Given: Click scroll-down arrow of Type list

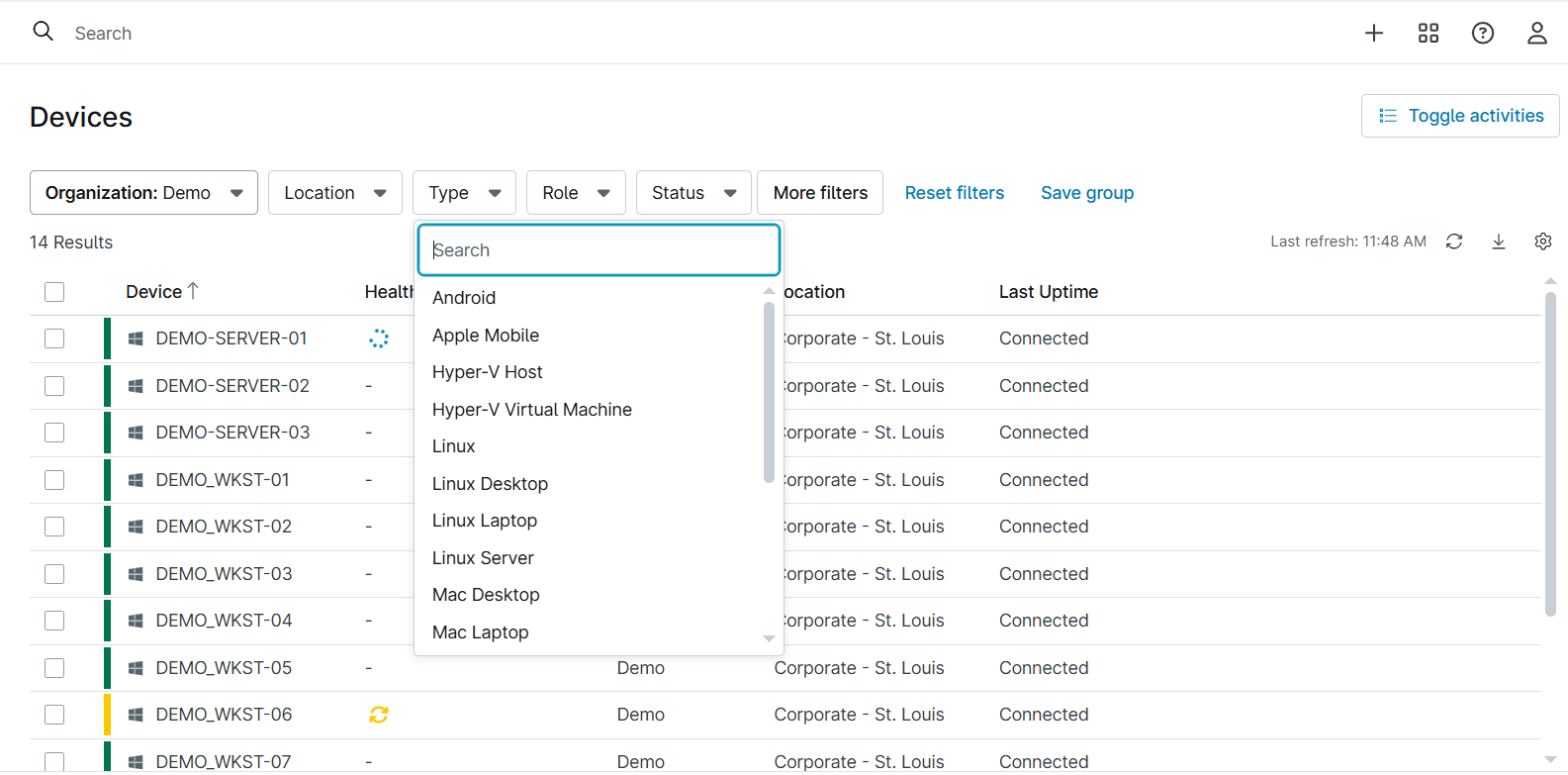Looking at the screenshot, I should (x=769, y=638).
